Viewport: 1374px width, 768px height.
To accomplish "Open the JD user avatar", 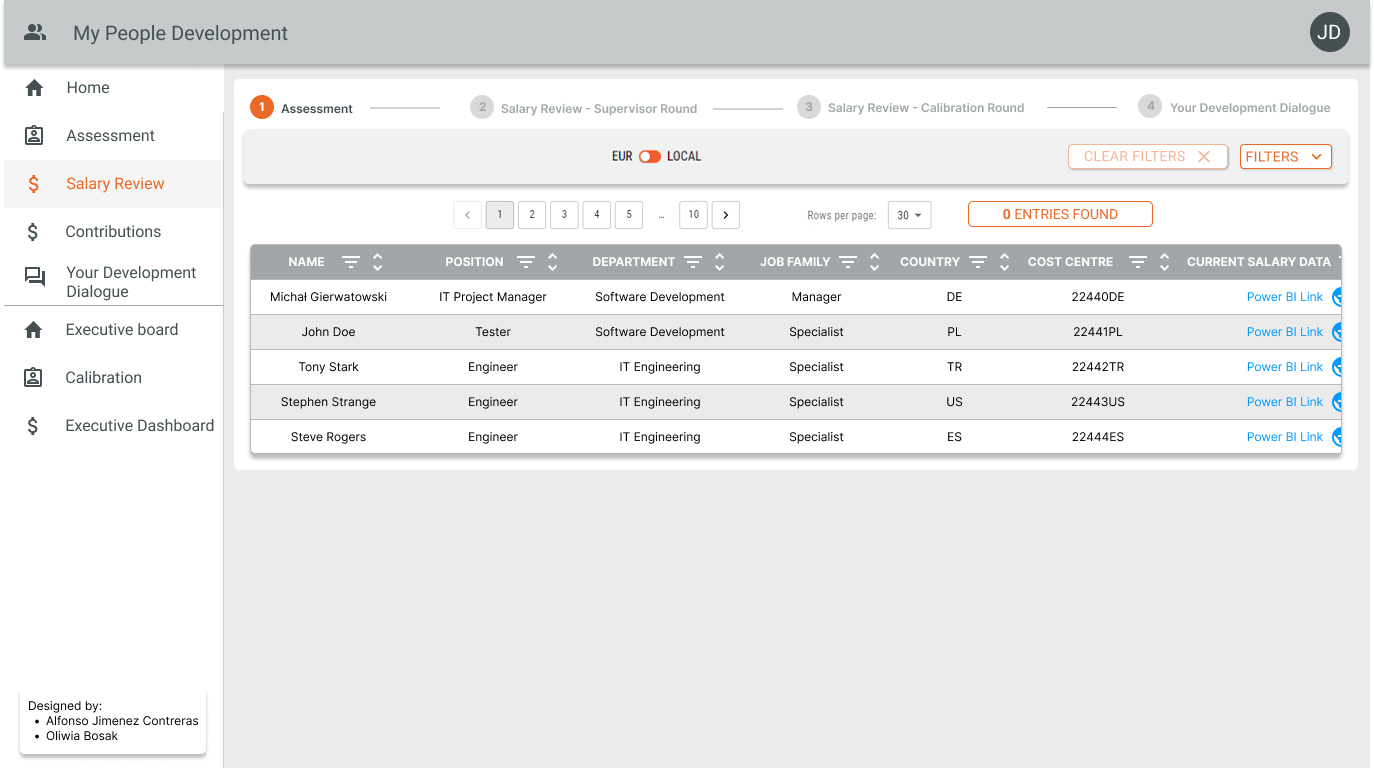I will 1329,33.
